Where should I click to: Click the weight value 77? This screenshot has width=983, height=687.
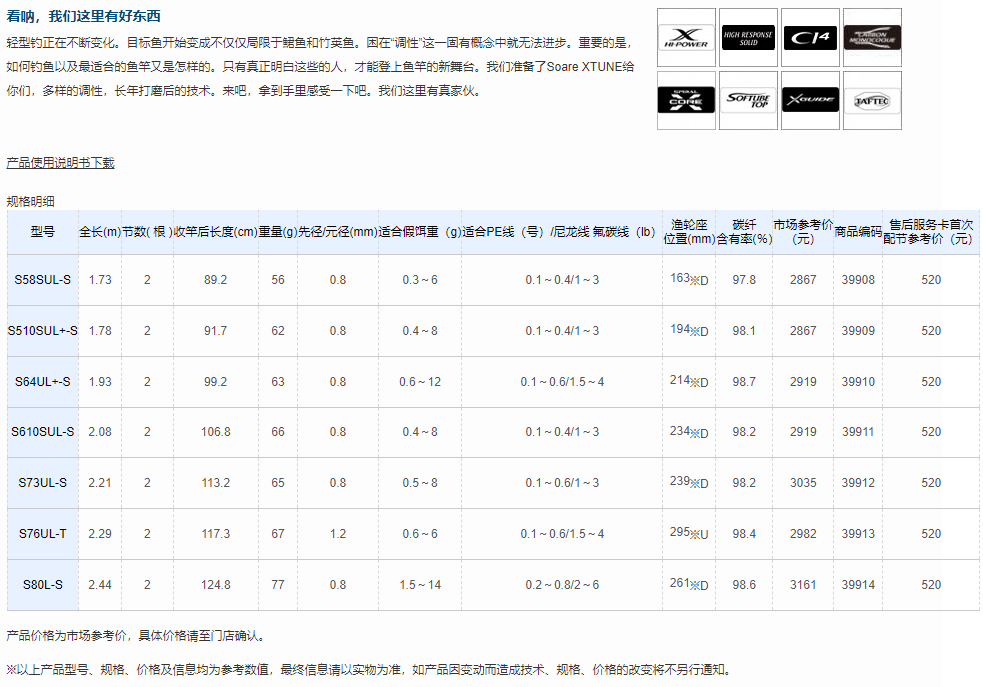pyautogui.click(x=278, y=585)
